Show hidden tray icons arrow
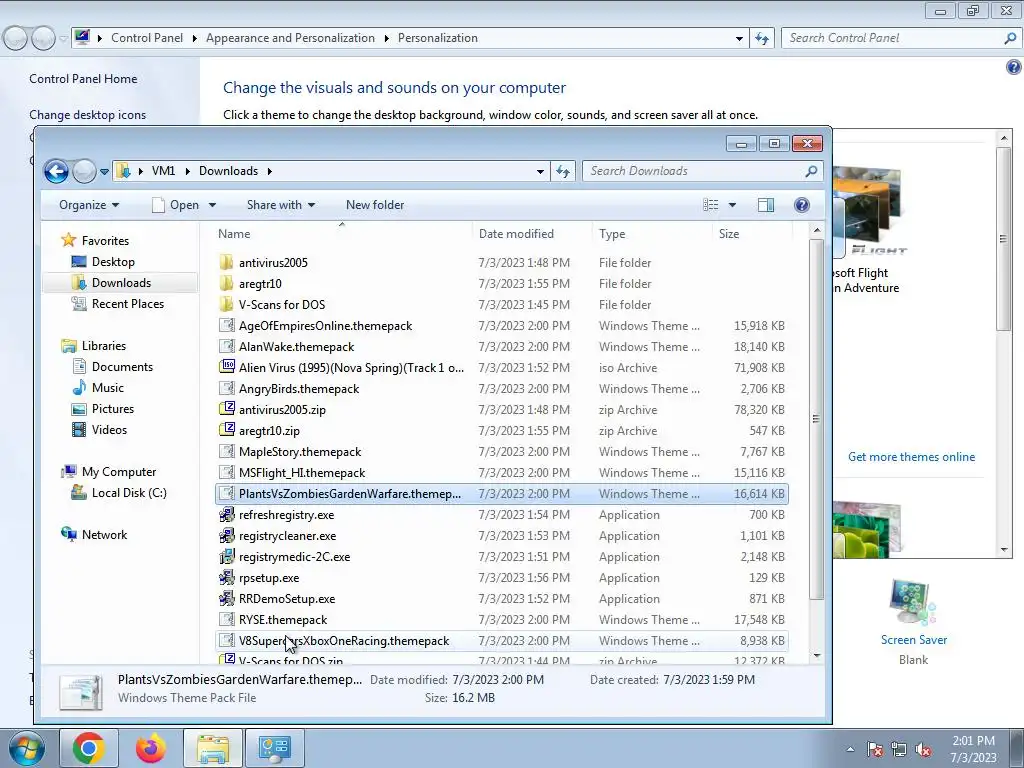 850,750
